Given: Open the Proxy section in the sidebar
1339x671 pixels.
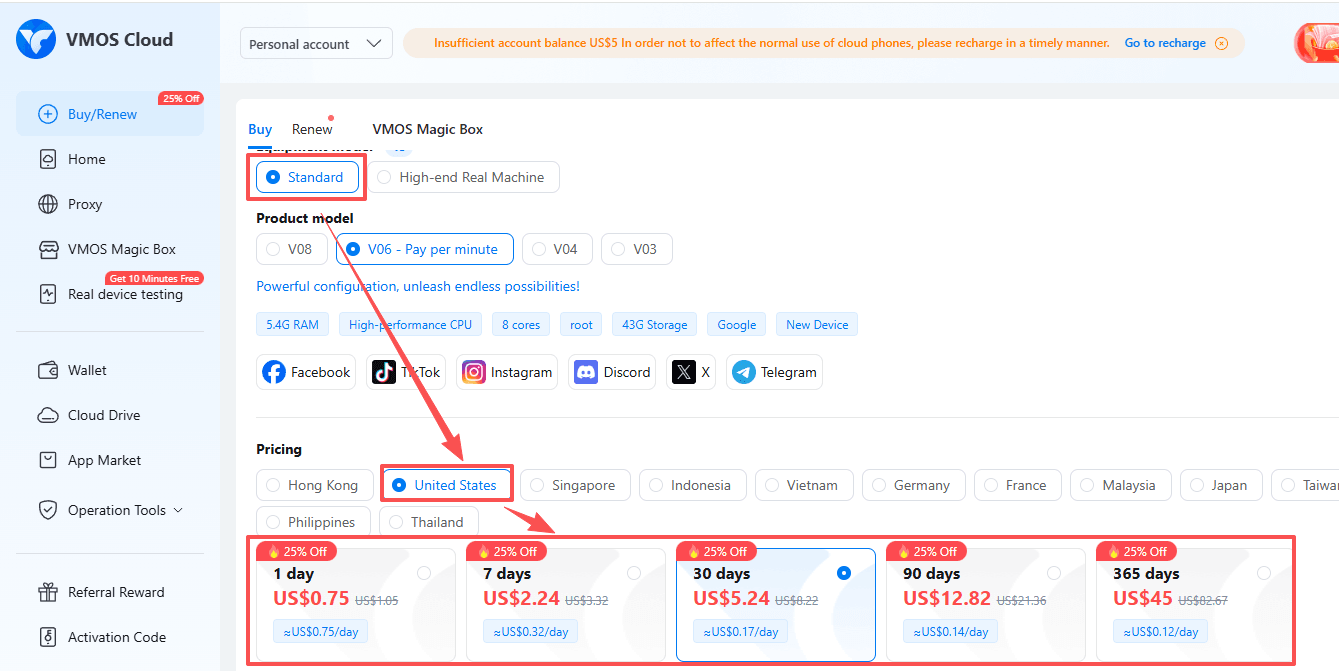Looking at the screenshot, I should (84, 203).
